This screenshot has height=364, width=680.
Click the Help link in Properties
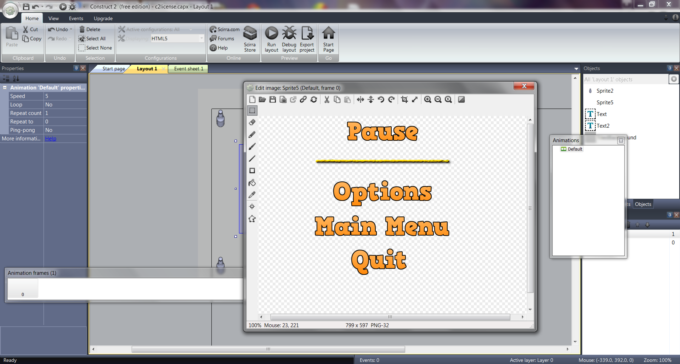tap(50, 139)
